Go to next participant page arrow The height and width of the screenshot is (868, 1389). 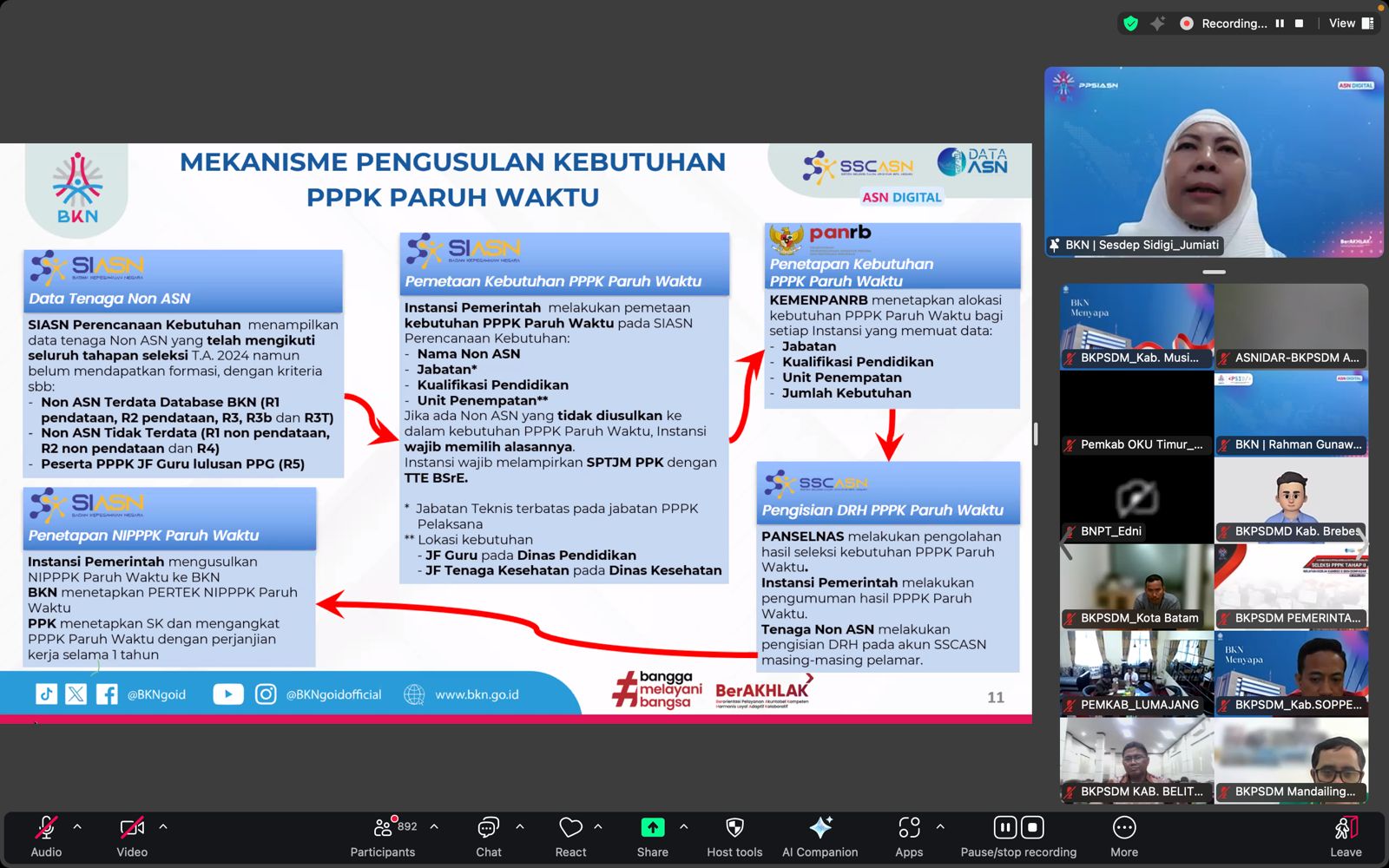(x=1363, y=544)
